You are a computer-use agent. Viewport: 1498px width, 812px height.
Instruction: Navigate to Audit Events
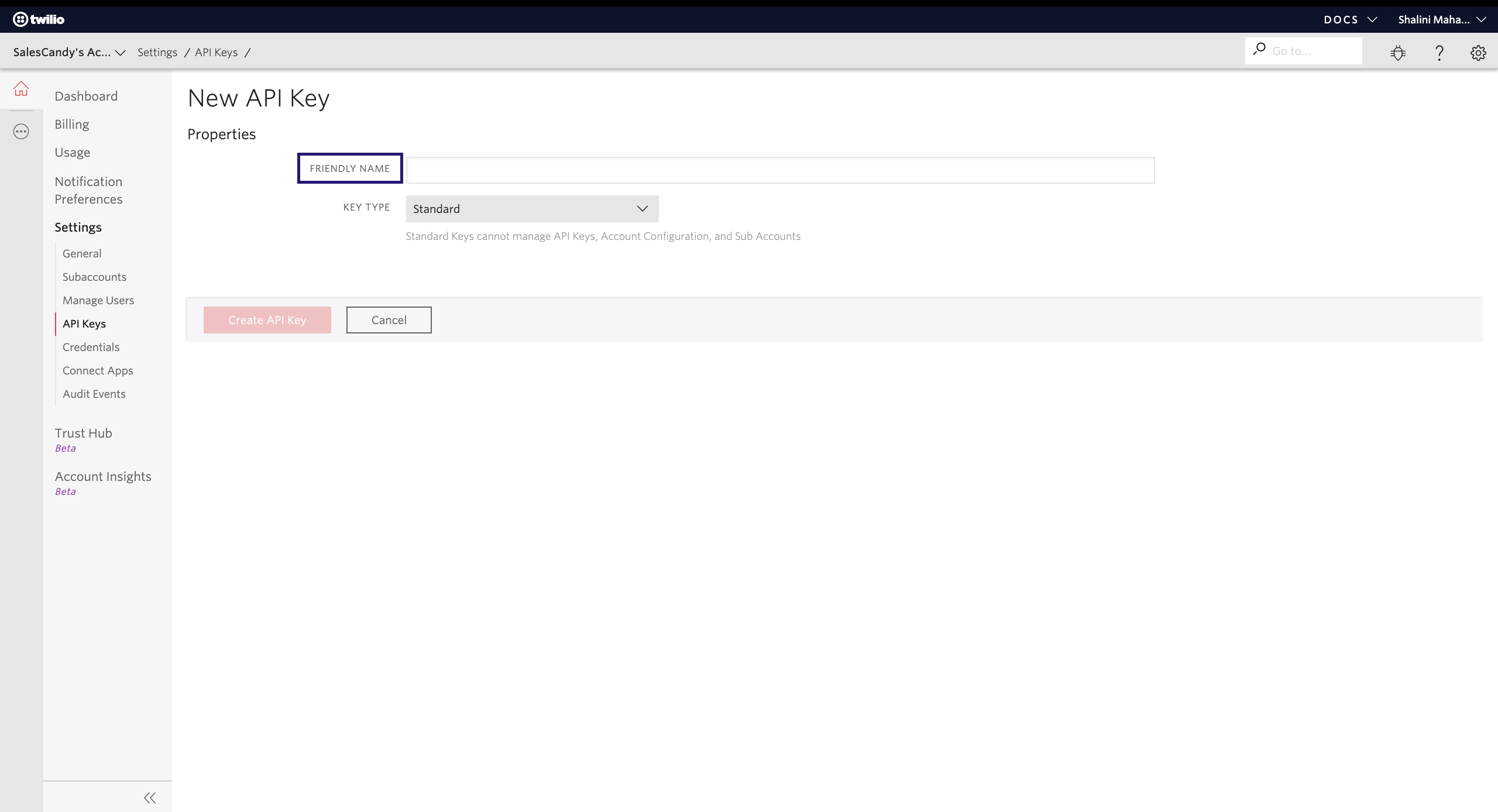(x=94, y=394)
